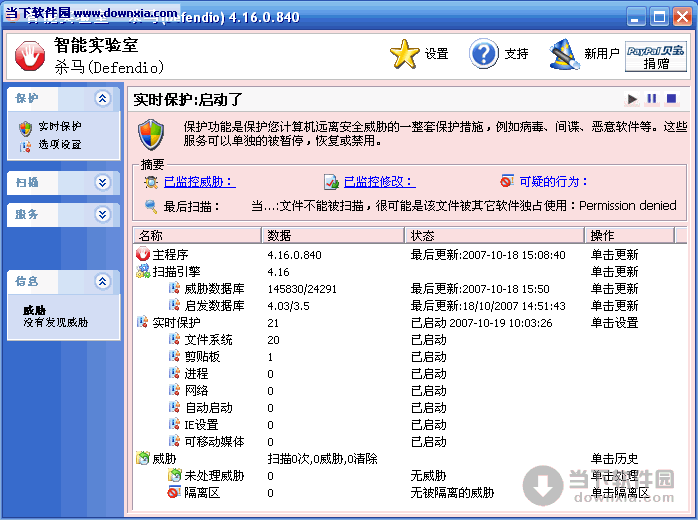Open the 已监控威胁 link
The height and width of the screenshot is (520, 698).
(x=200, y=182)
